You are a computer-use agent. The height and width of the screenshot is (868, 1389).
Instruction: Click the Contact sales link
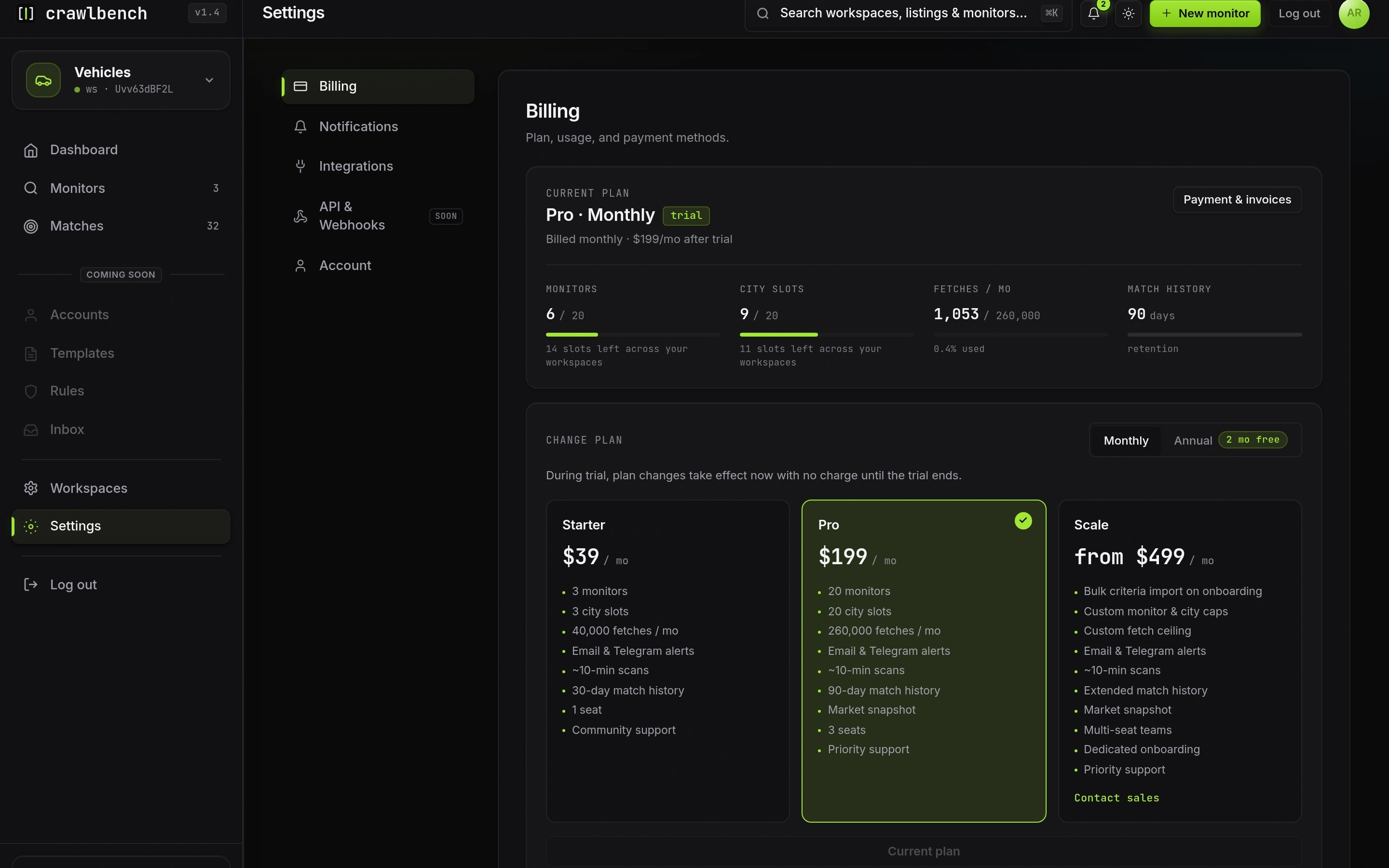click(1117, 798)
